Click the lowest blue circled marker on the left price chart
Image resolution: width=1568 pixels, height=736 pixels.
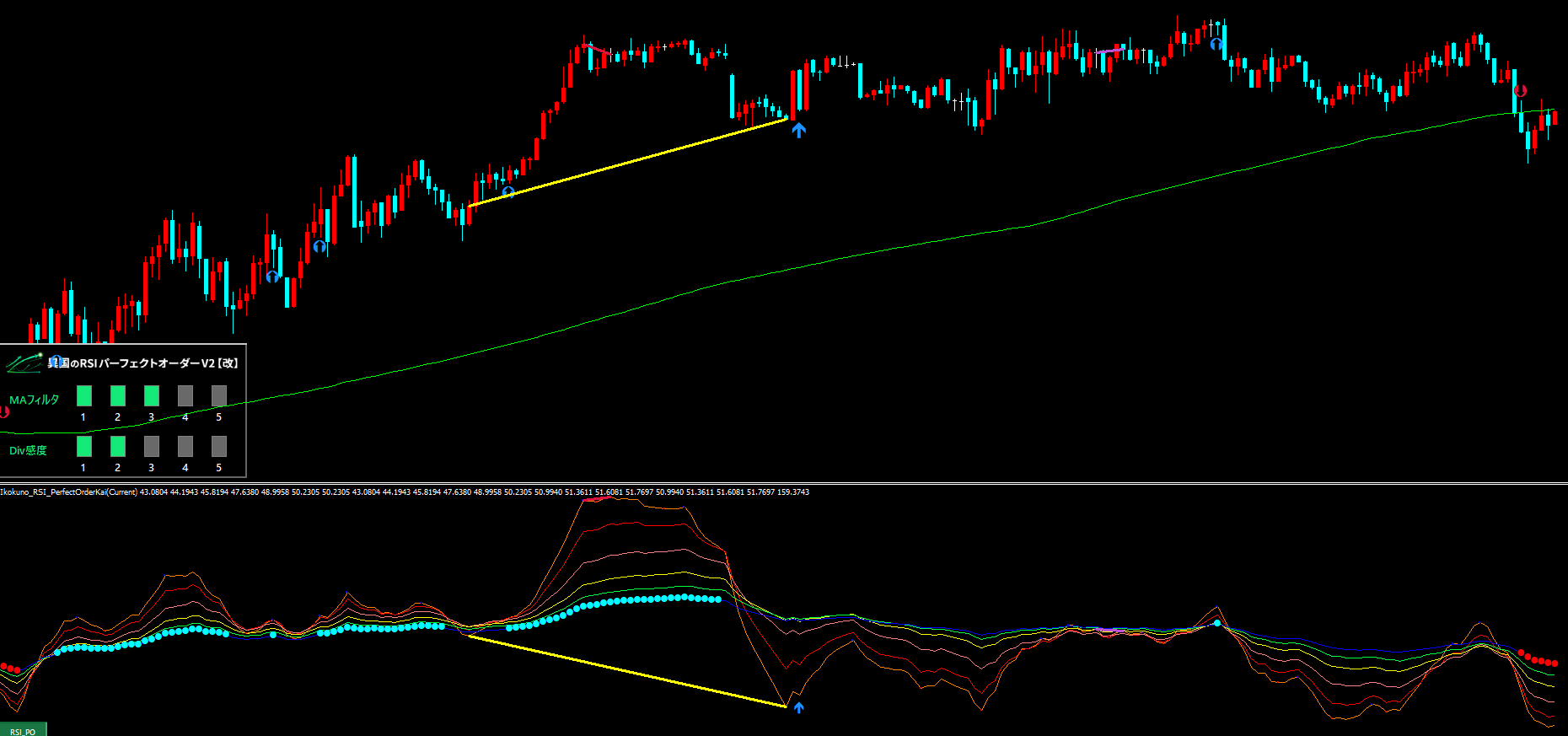272,277
